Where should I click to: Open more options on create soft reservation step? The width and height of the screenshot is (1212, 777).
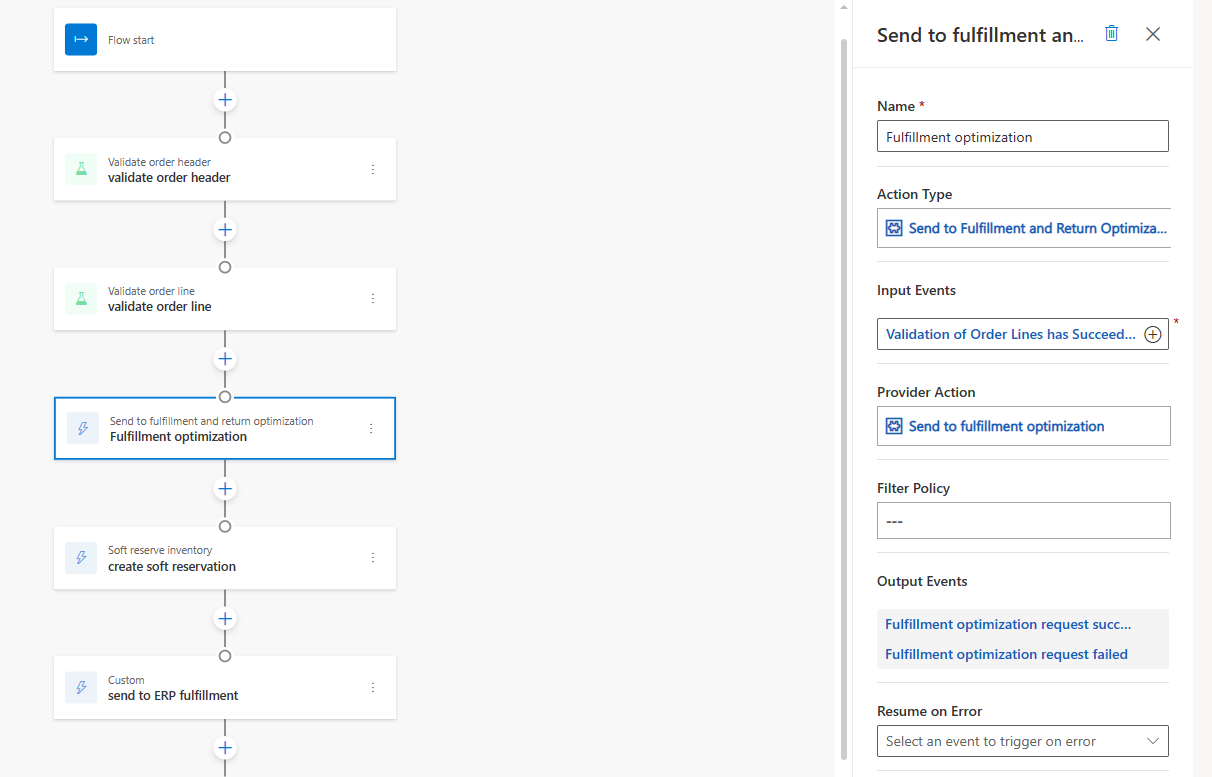(x=373, y=558)
